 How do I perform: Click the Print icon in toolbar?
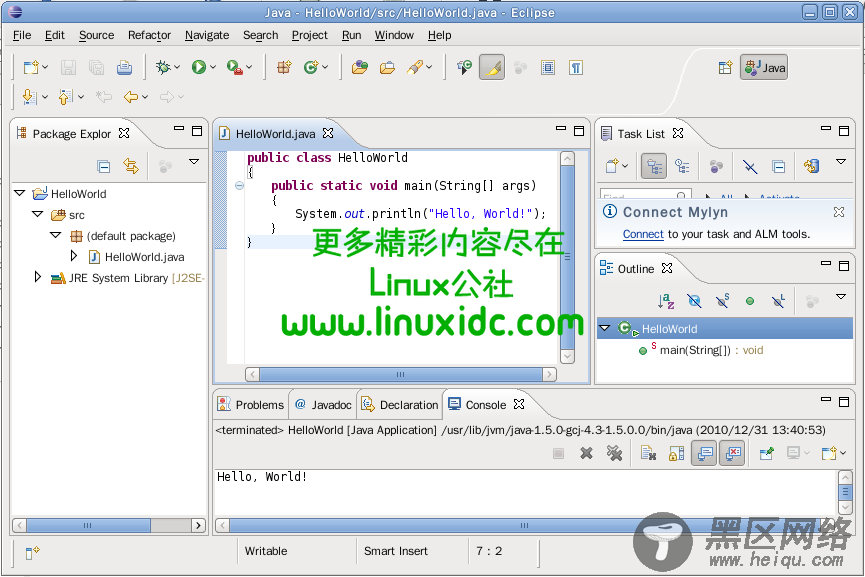click(125, 68)
